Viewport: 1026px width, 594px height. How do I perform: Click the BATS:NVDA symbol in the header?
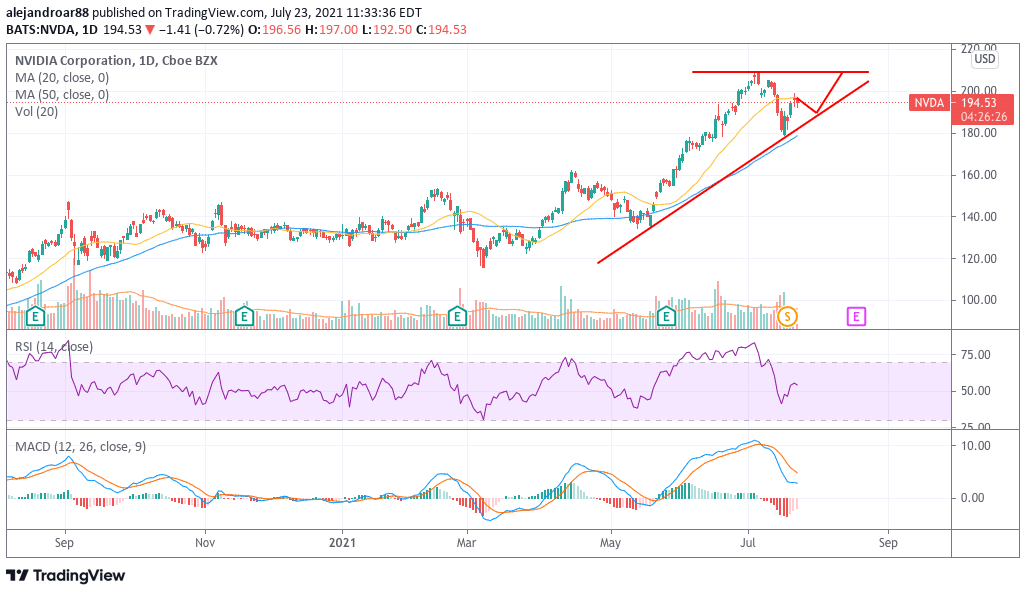(x=41, y=29)
